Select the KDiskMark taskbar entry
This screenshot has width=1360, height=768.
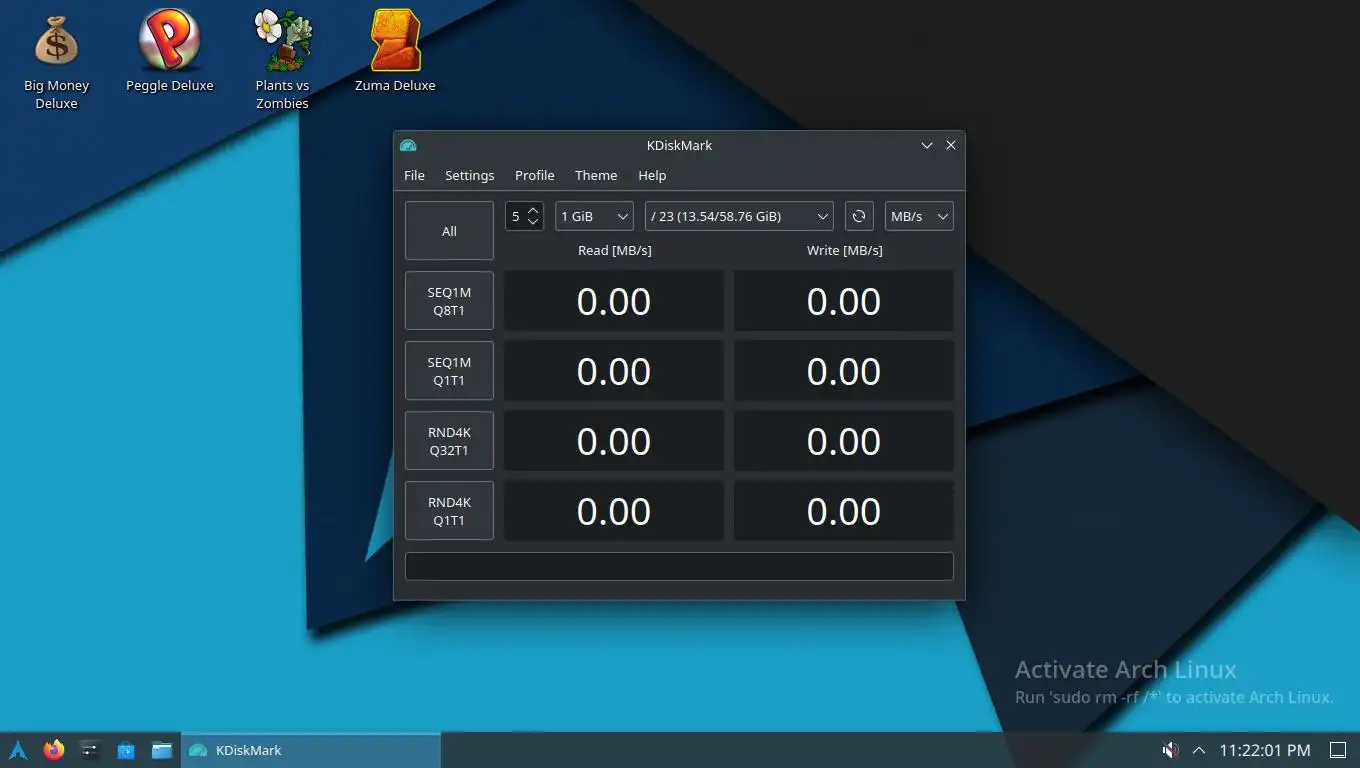click(311, 750)
